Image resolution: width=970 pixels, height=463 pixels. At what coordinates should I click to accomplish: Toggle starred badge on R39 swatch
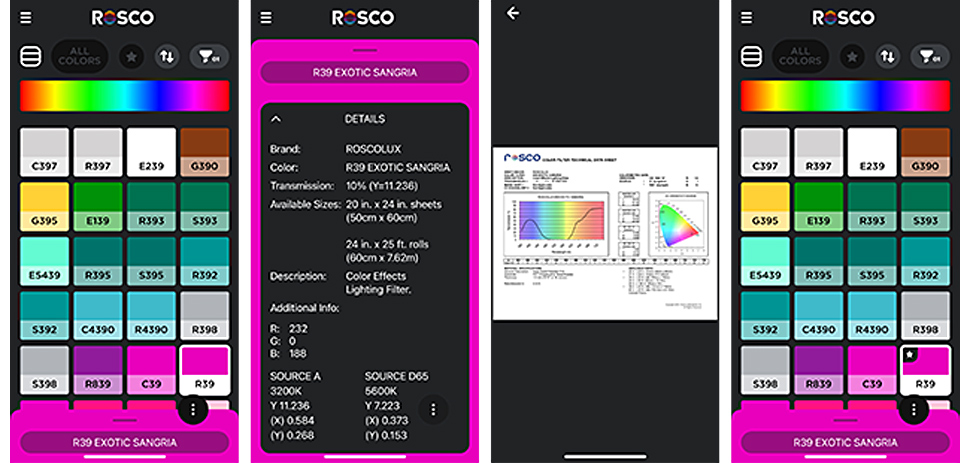tap(909, 354)
